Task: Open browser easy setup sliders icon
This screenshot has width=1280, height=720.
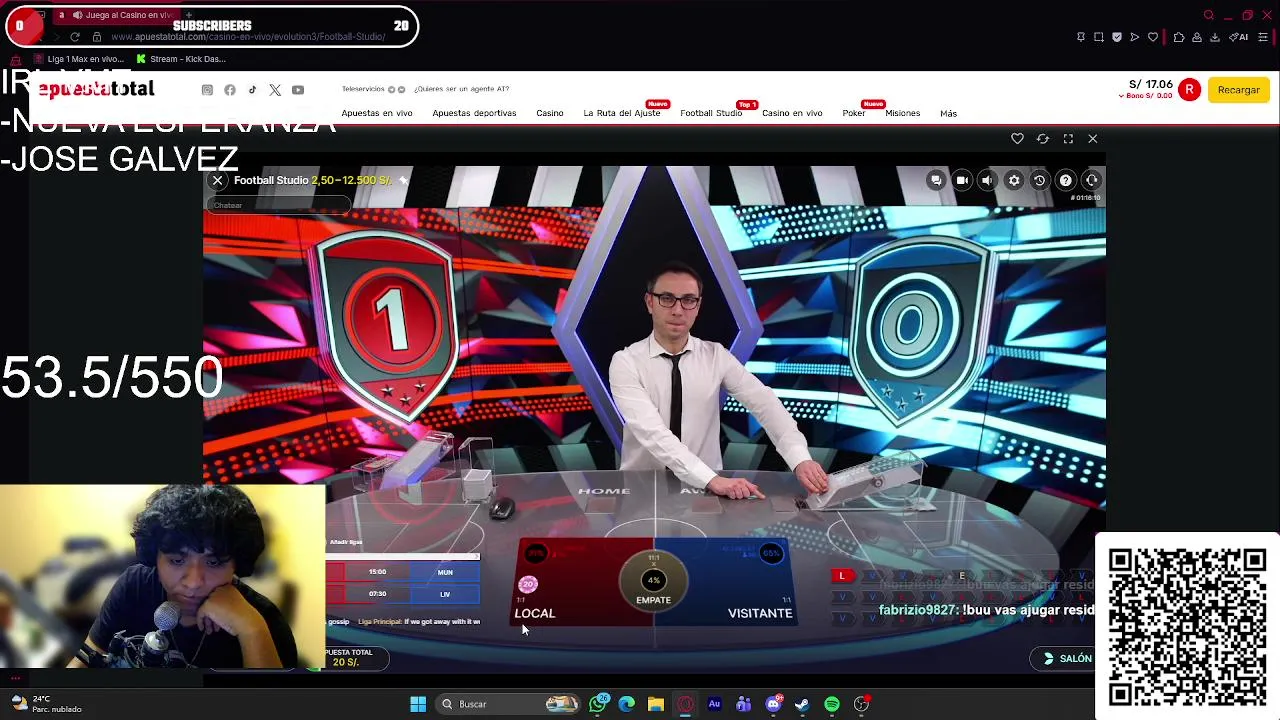Action: click(1263, 37)
